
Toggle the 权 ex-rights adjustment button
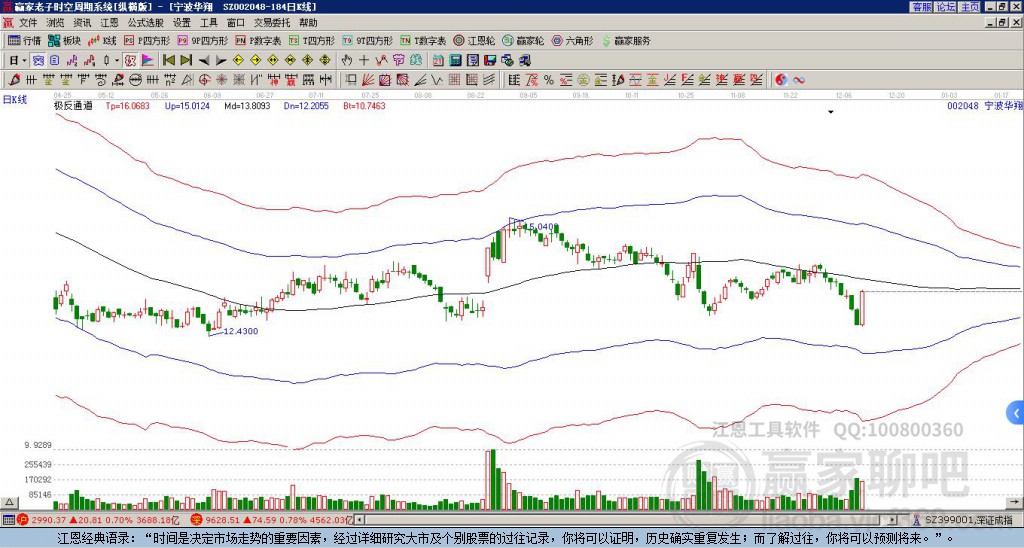(130, 61)
